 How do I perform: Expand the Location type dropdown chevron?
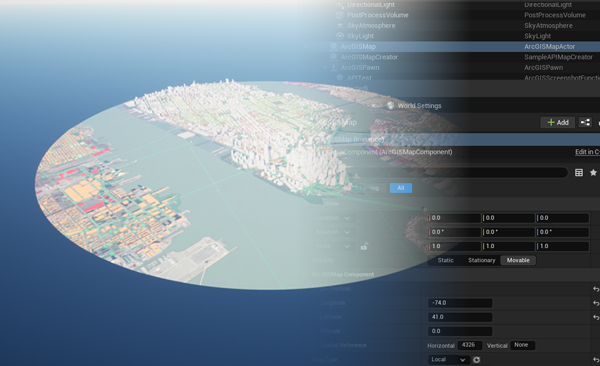[347, 218]
